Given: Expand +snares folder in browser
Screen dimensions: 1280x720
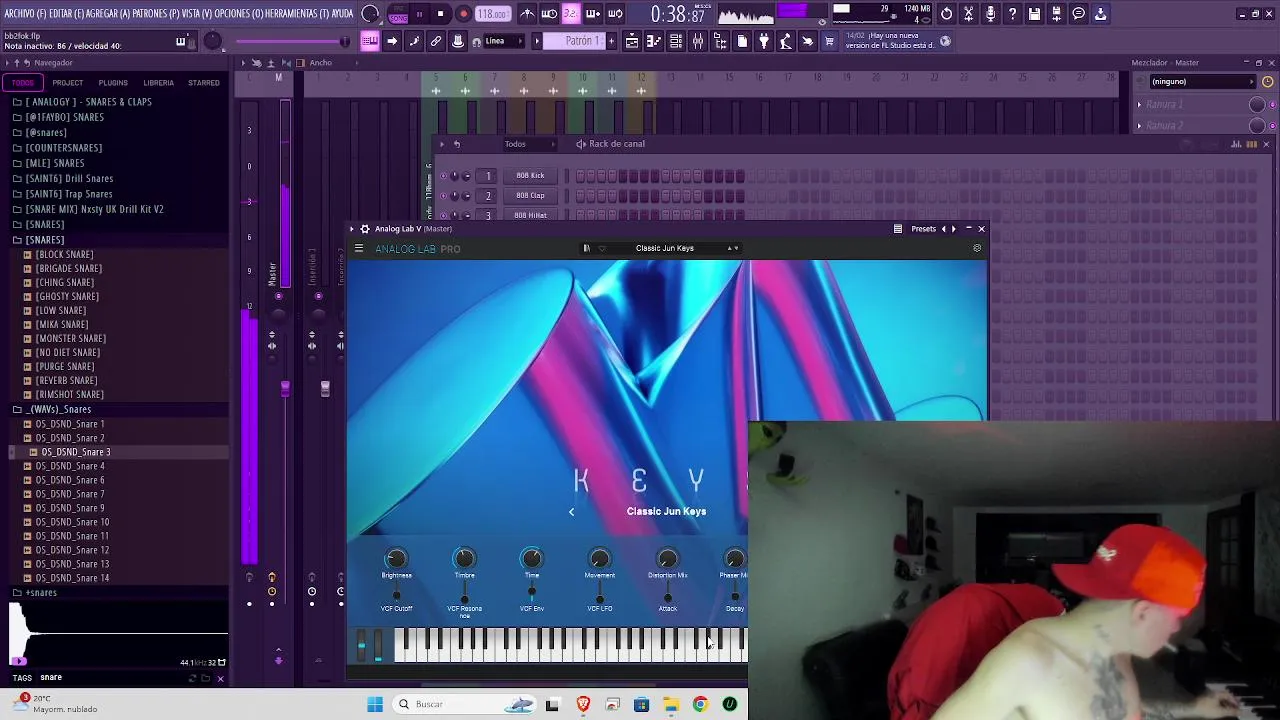Looking at the screenshot, I should tap(41, 593).
